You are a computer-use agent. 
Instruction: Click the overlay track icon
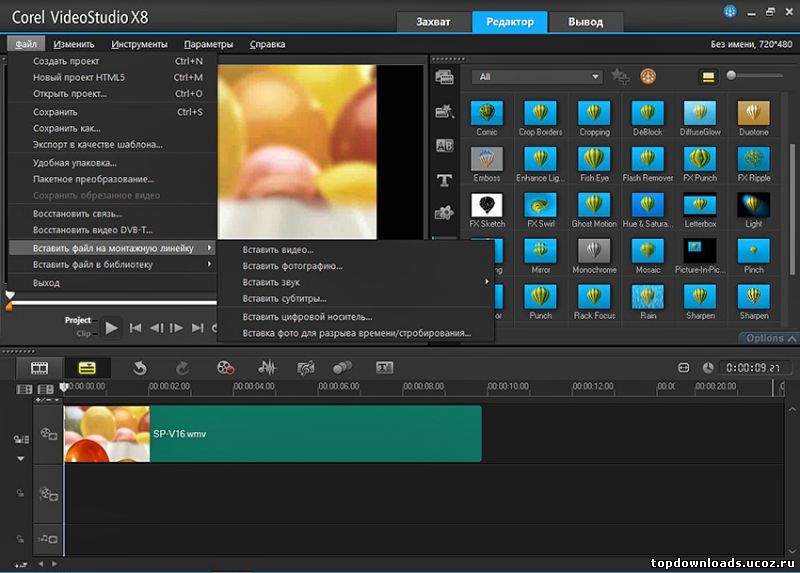click(48, 493)
